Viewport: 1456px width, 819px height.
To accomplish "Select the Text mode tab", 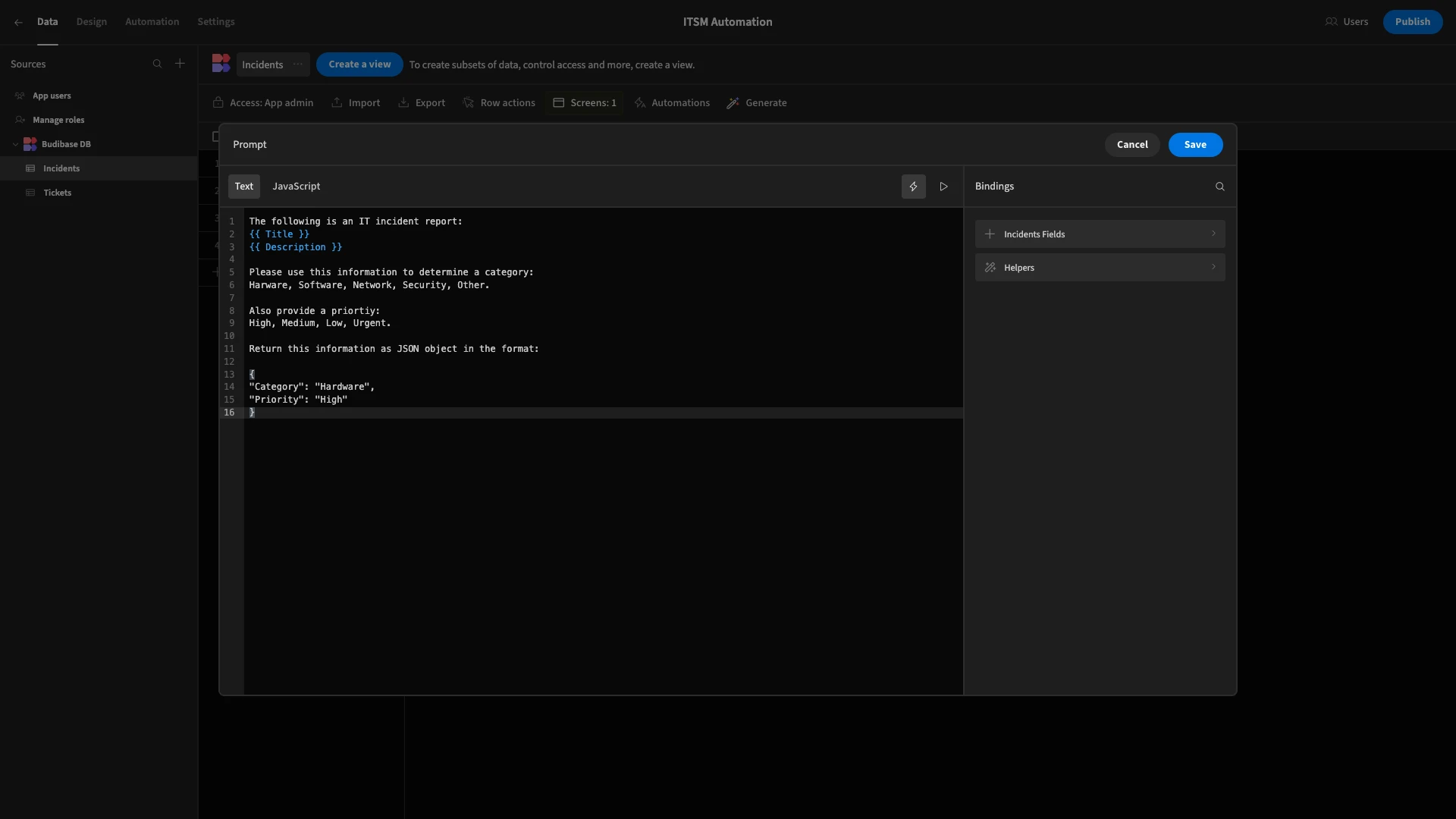I will (x=244, y=187).
